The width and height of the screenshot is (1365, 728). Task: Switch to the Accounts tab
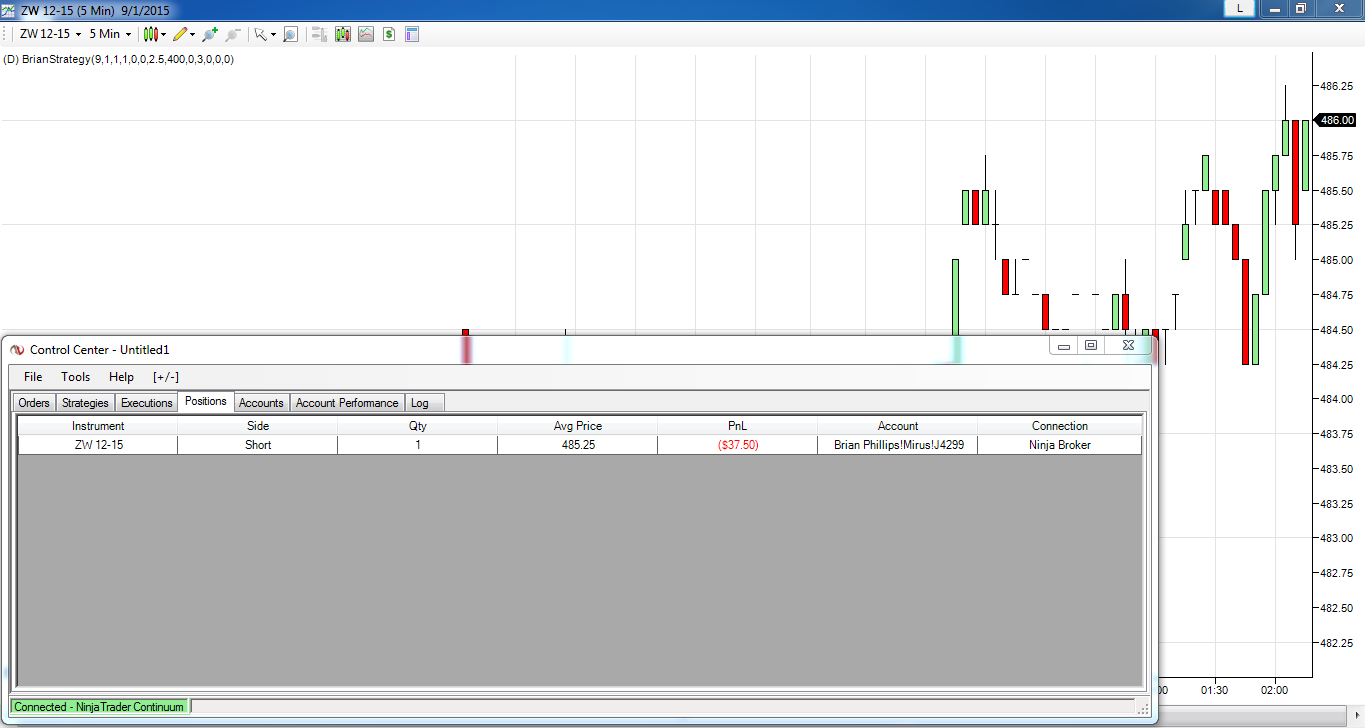pyautogui.click(x=262, y=403)
